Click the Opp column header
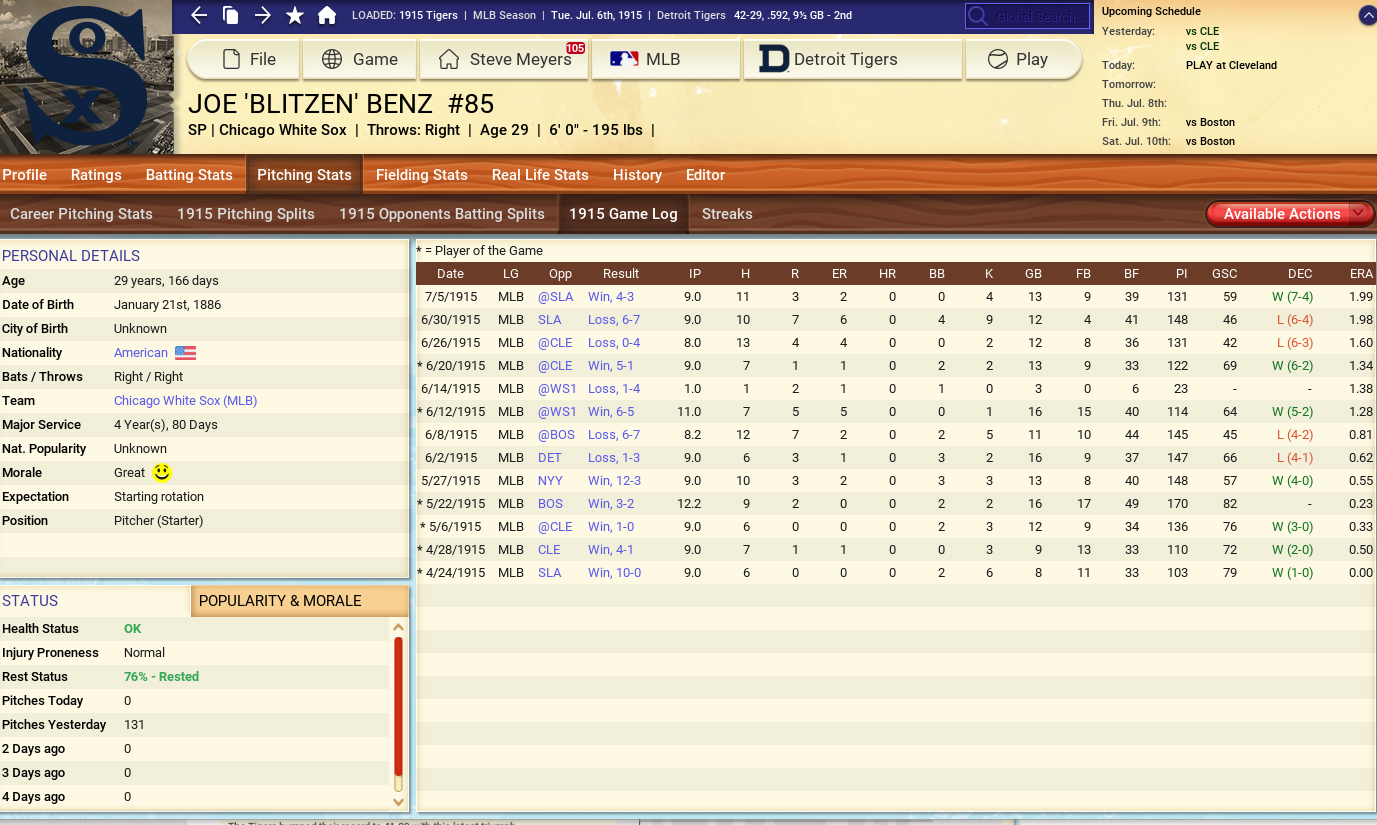Image resolution: width=1377 pixels, height=825 pixels. pos(560,274)
